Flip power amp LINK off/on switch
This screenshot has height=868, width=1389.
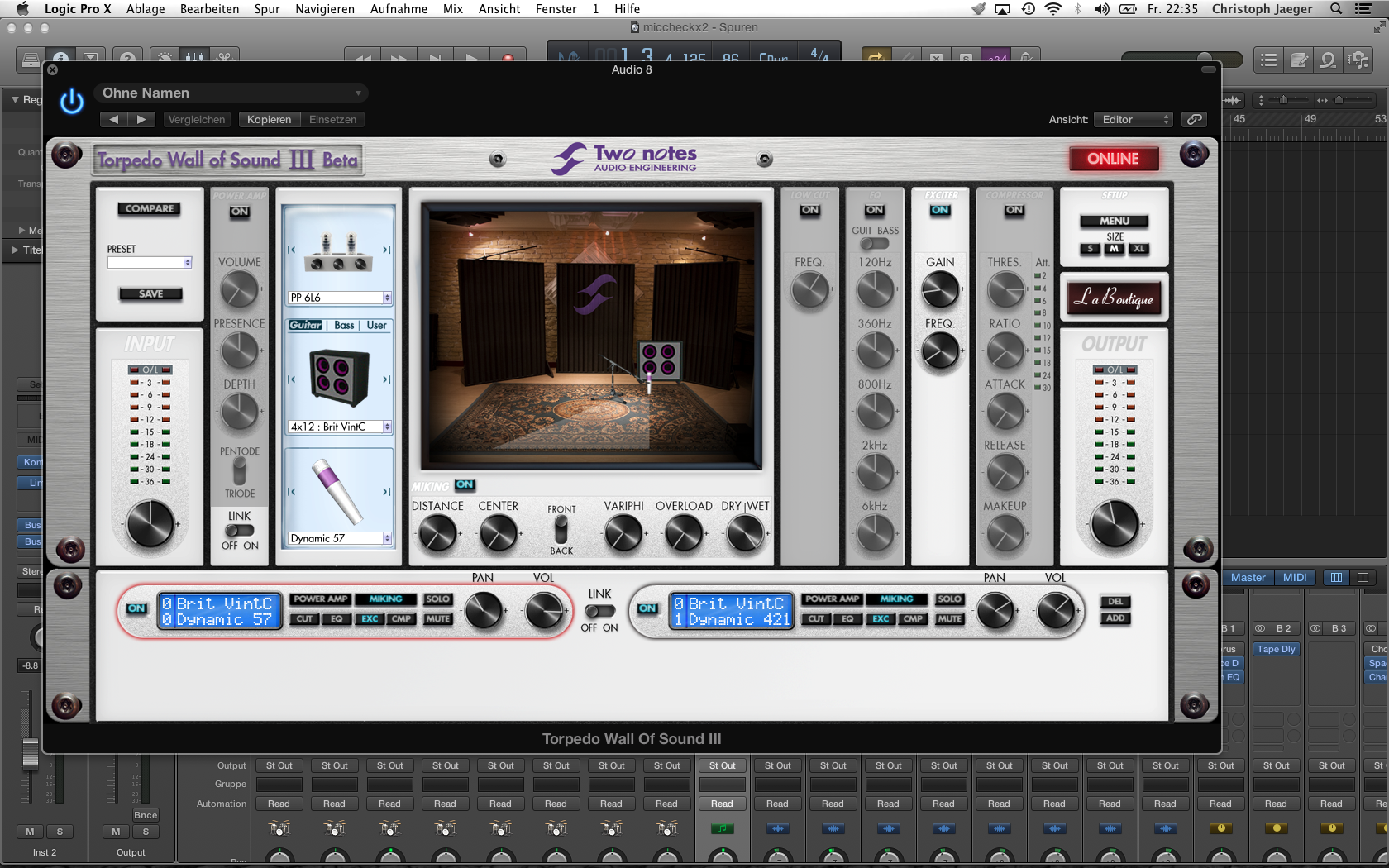240,530
